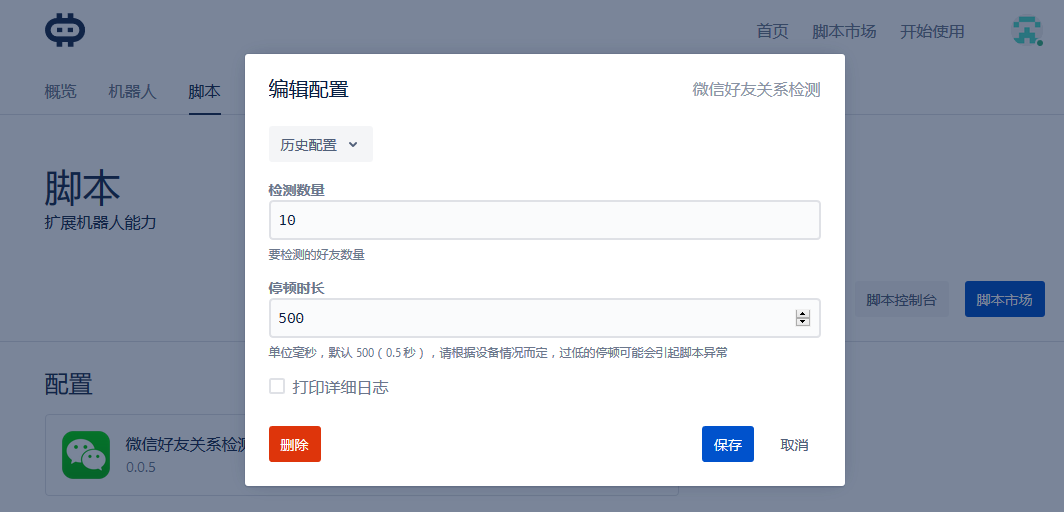Switch to the 概览 tab

(60, 91)
